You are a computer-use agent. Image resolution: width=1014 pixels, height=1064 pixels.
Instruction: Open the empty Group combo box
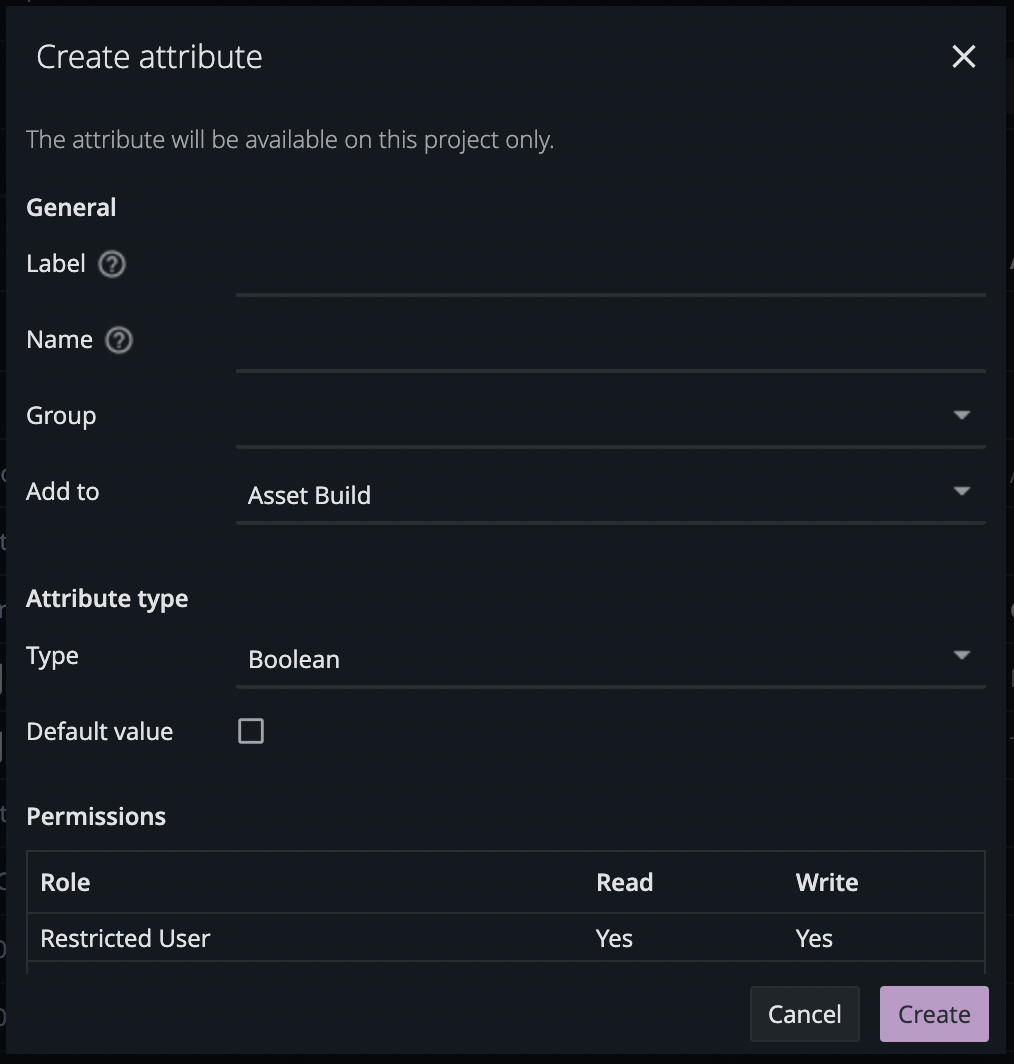coord(610,419)
